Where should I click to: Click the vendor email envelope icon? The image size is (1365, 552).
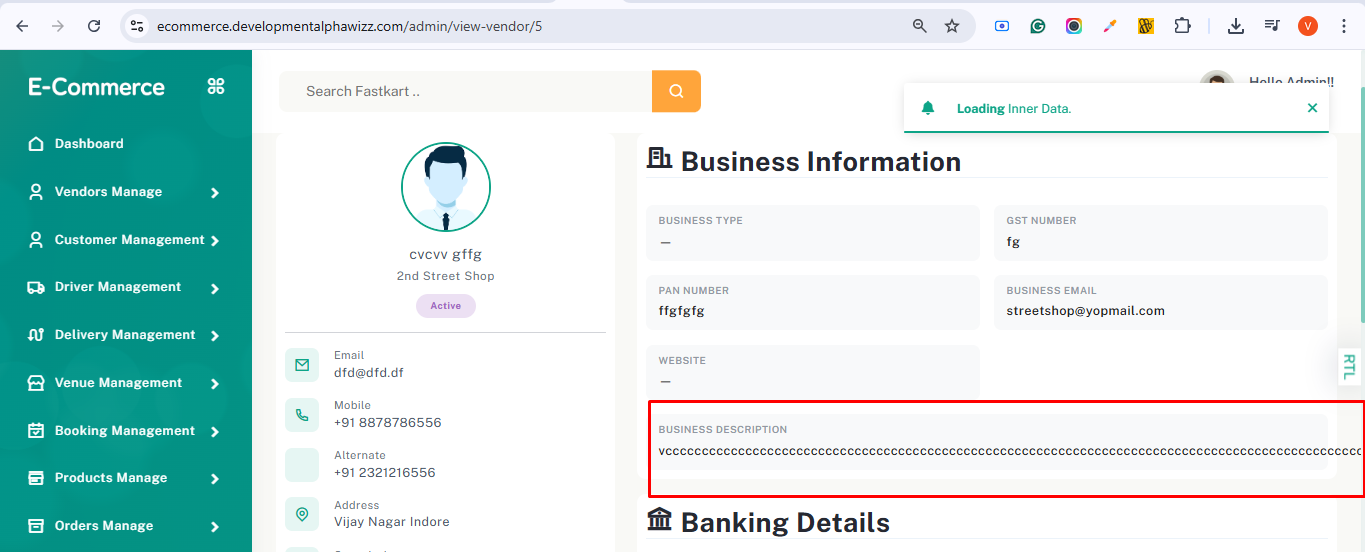point(302,366)
